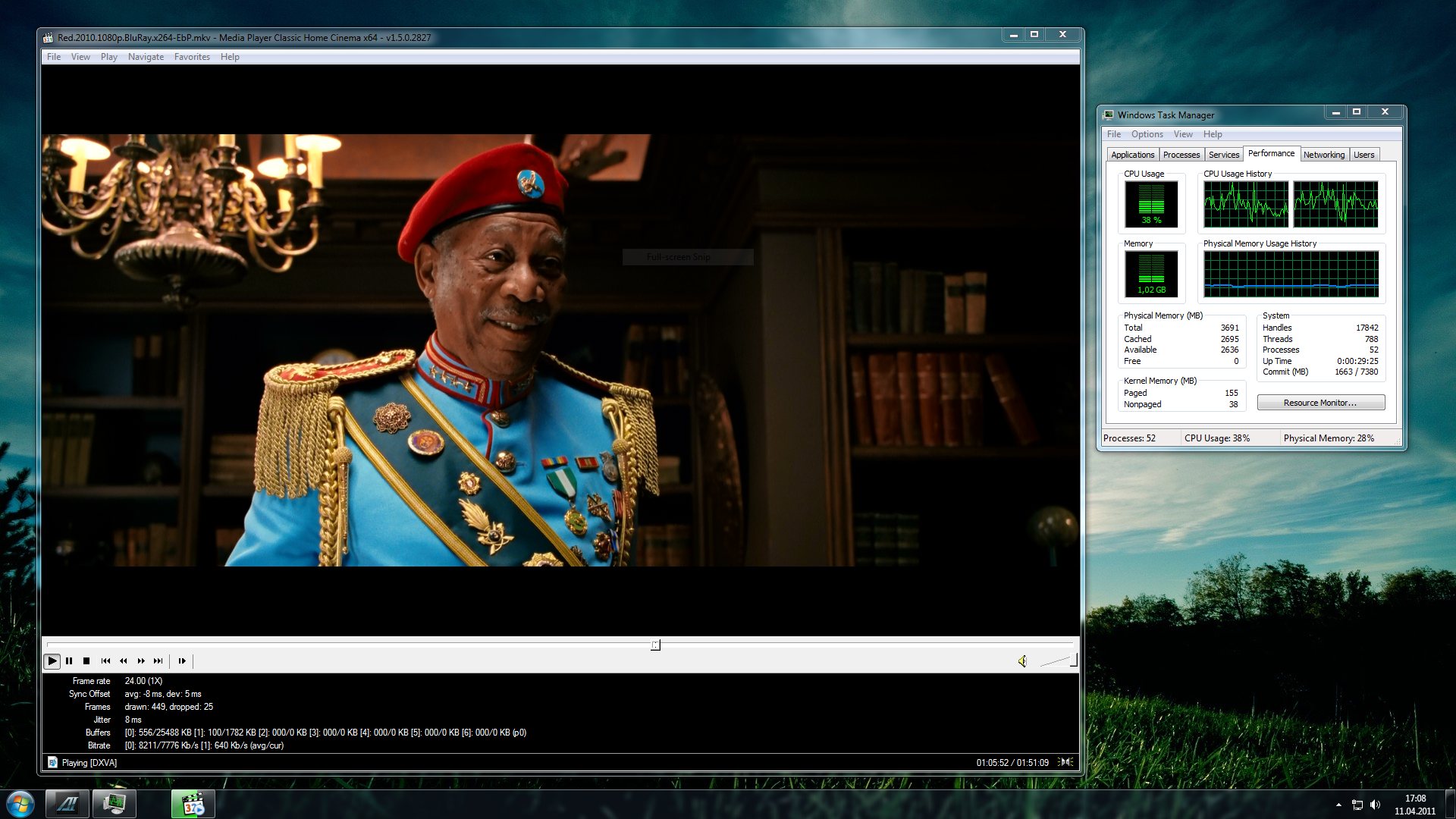Click the Play button in media player
The width and height of the screenshot is (1456, 819).
tap(52, 661)
